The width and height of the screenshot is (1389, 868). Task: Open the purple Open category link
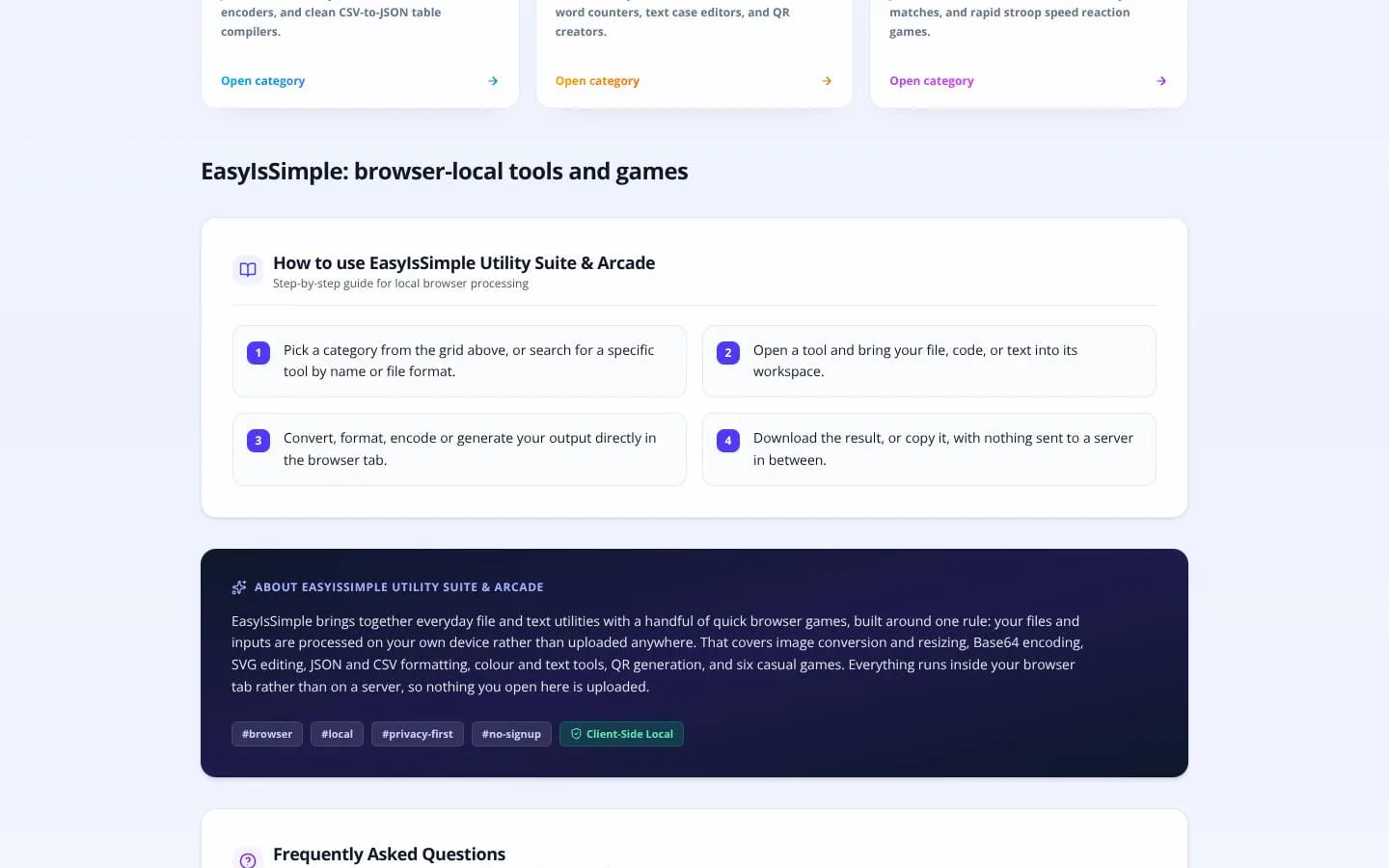pyautogui.click(x=932, y=81)
